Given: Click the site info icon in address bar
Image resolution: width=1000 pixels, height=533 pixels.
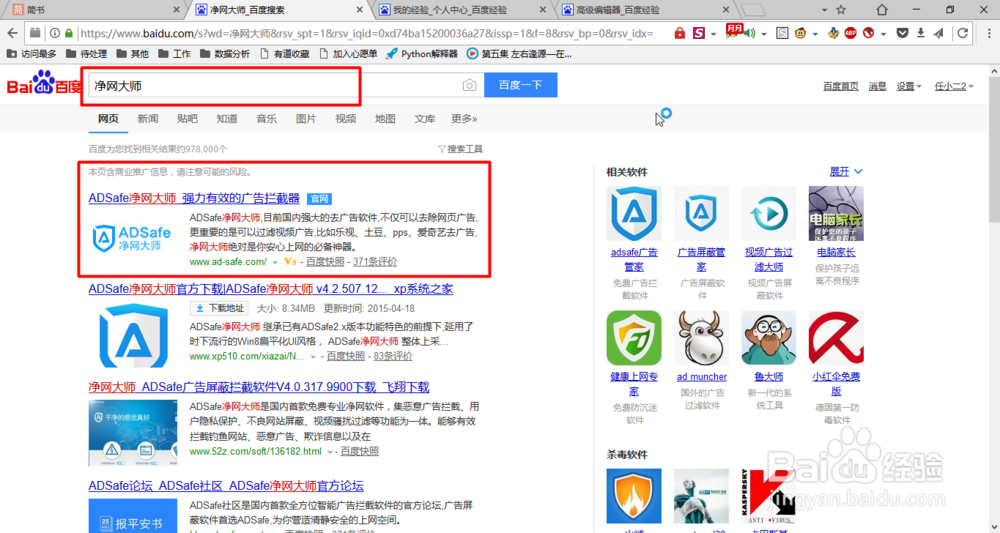Looking at the screenshot, I should tap(55, 33).
